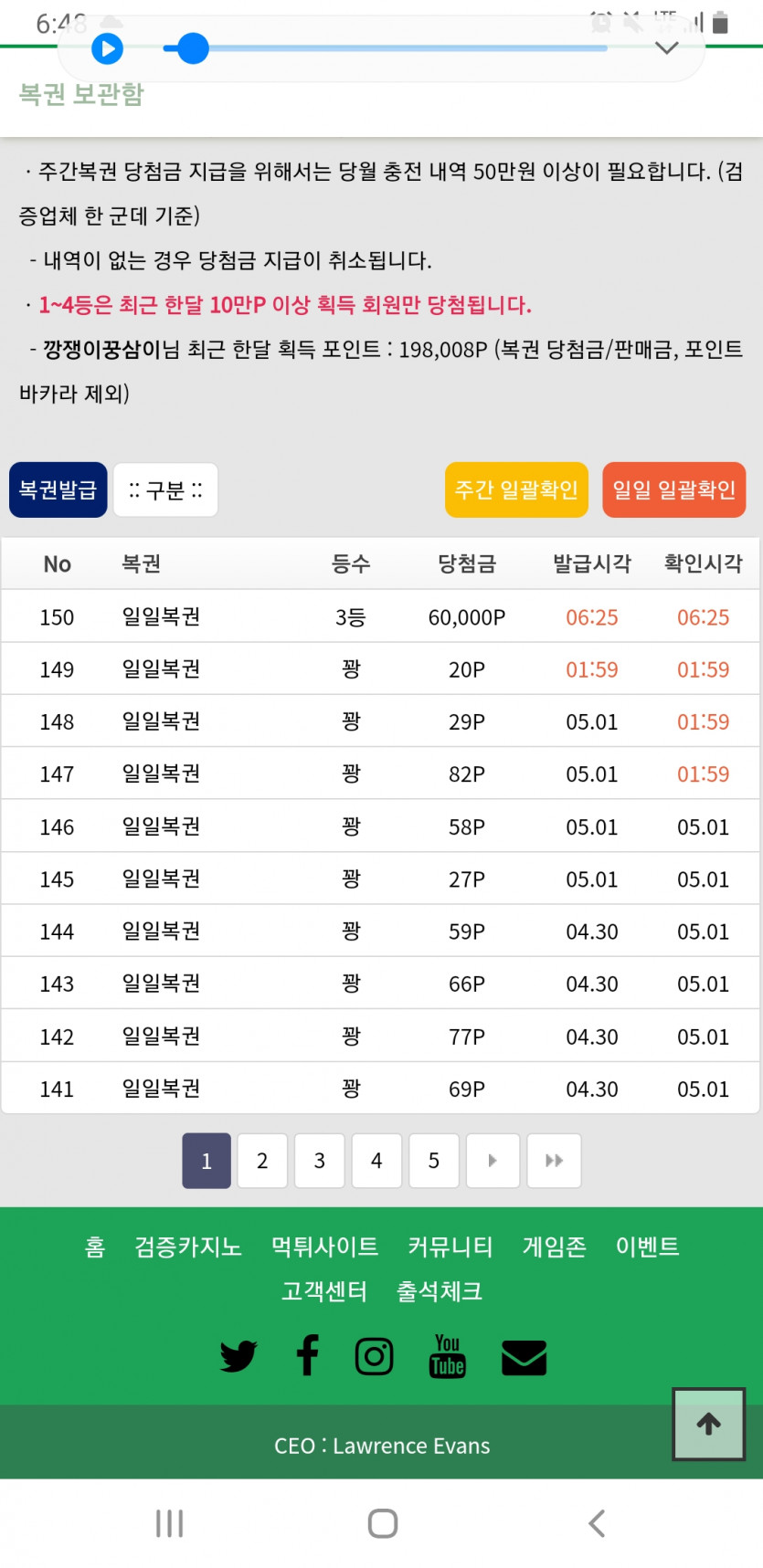Image resolution: width=763 pixels, height=1568 pixels.
Task: Click the audio progress slider handle
Action: [x=192, y=48]
